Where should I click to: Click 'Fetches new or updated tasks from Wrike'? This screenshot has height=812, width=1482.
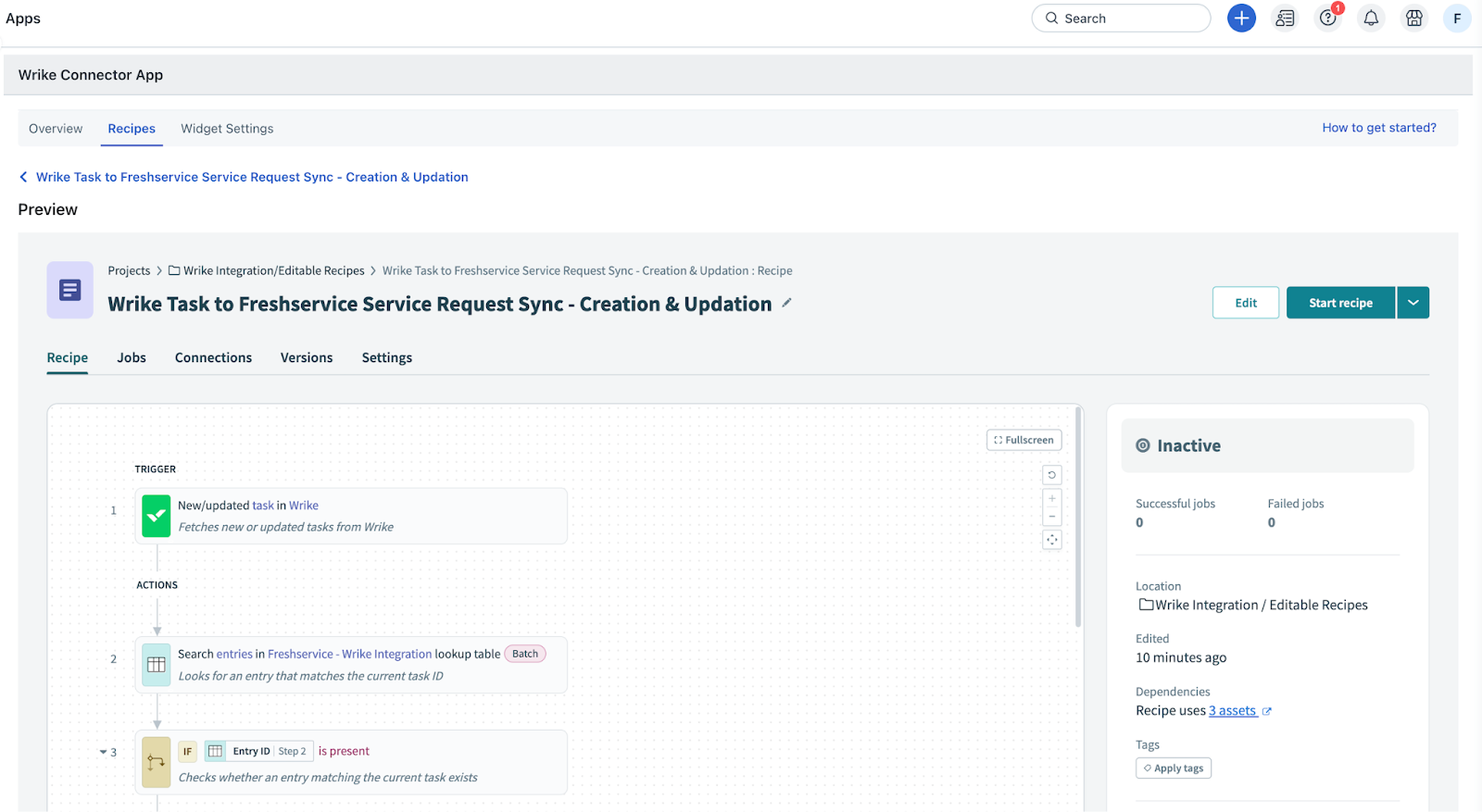click(285, 527)
